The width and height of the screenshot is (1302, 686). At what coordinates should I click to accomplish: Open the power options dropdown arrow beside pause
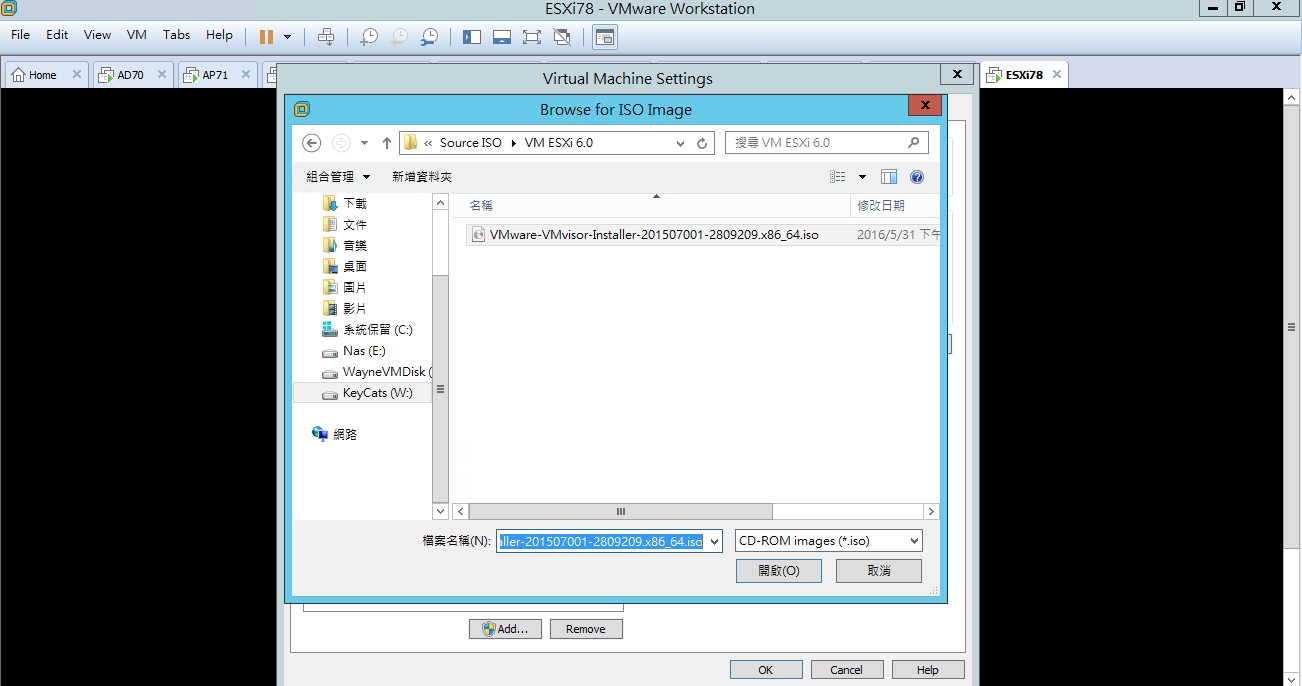287,37
